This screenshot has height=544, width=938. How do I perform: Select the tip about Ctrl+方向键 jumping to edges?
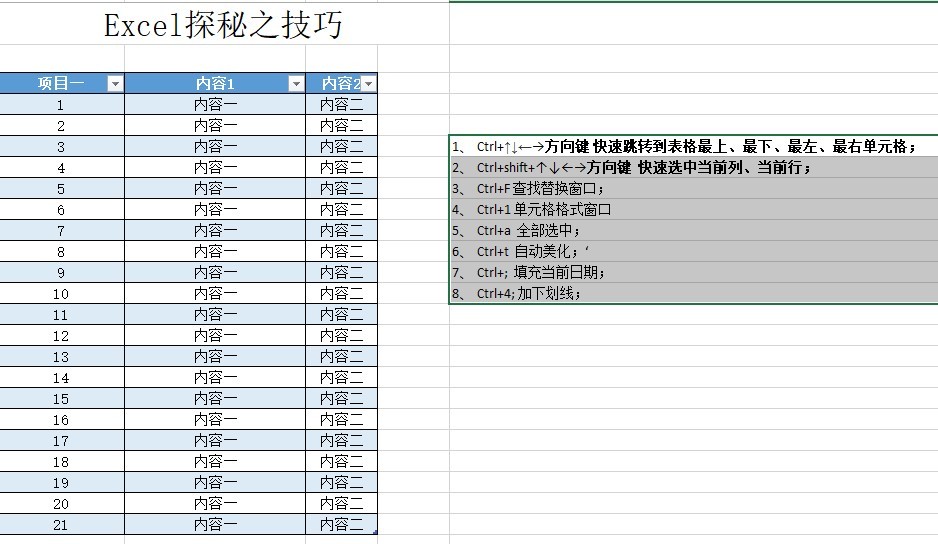click(x=694, y=147)
